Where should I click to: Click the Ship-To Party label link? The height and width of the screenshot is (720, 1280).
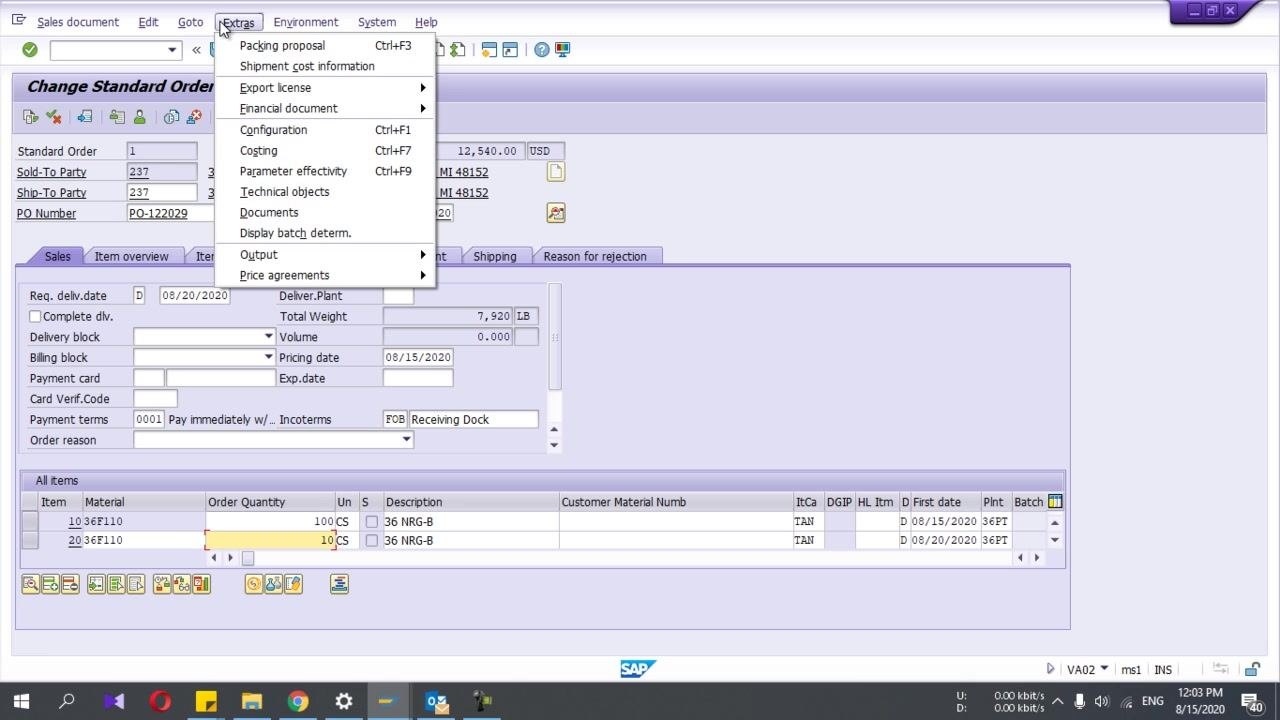[x=51, y=193]
